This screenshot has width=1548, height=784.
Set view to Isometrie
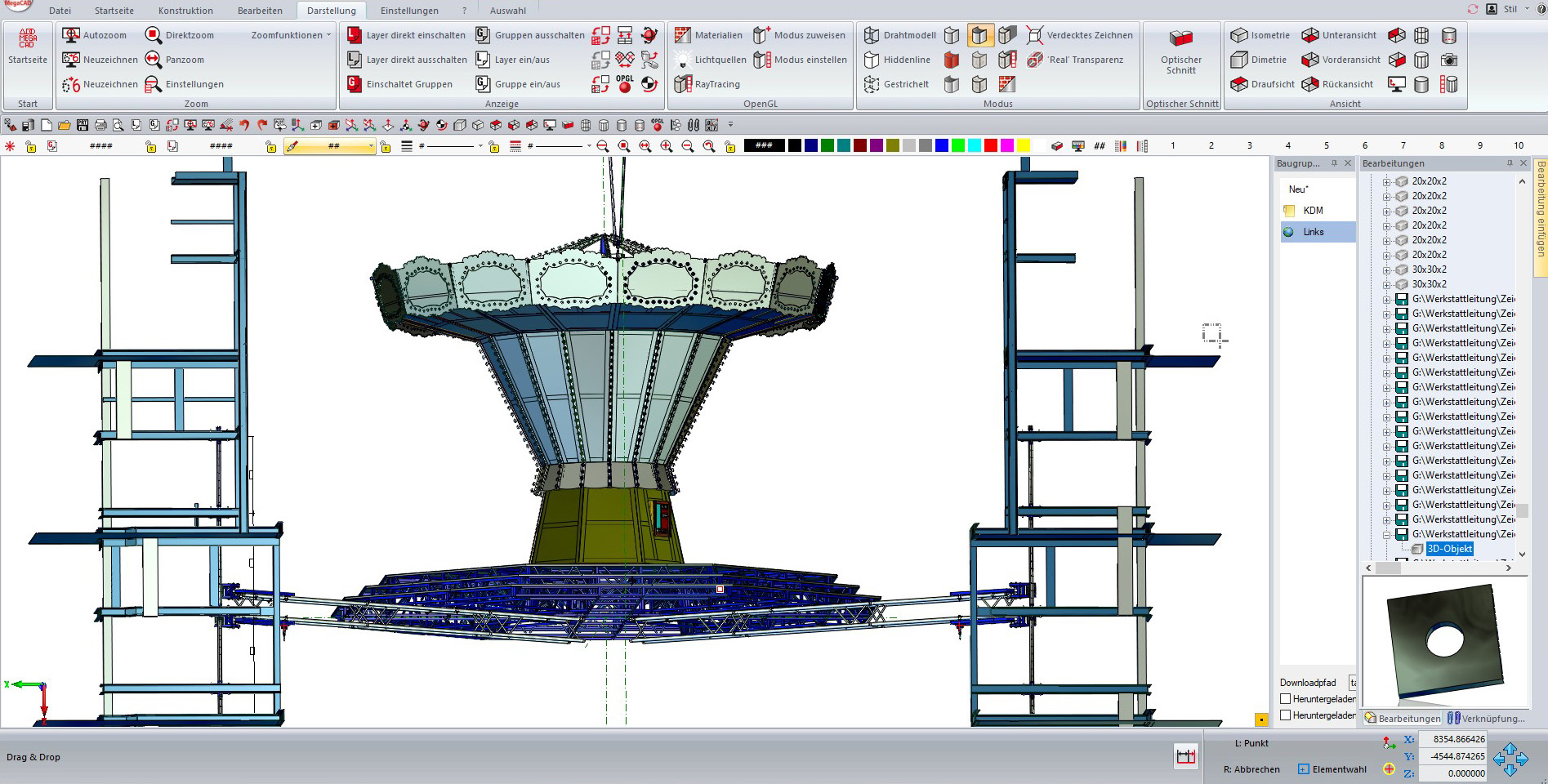1239,35
